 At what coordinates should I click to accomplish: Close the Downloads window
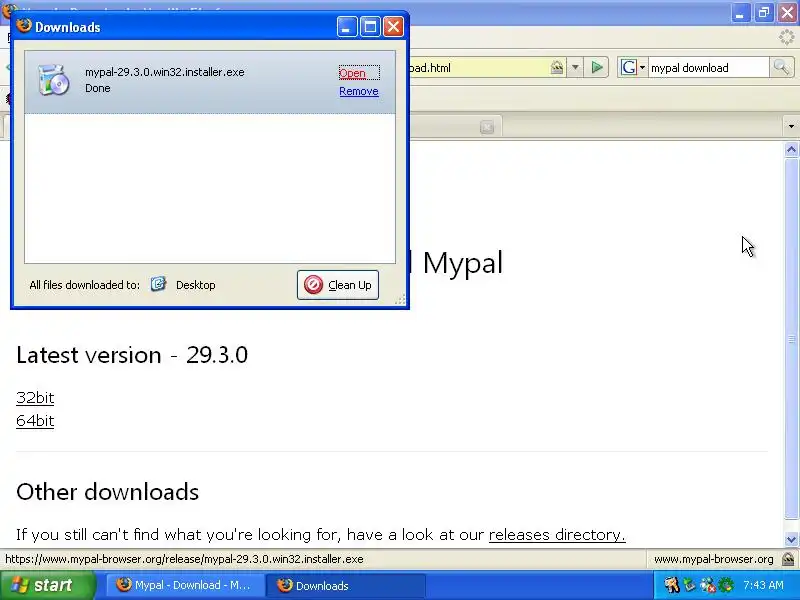coord(393,27)
